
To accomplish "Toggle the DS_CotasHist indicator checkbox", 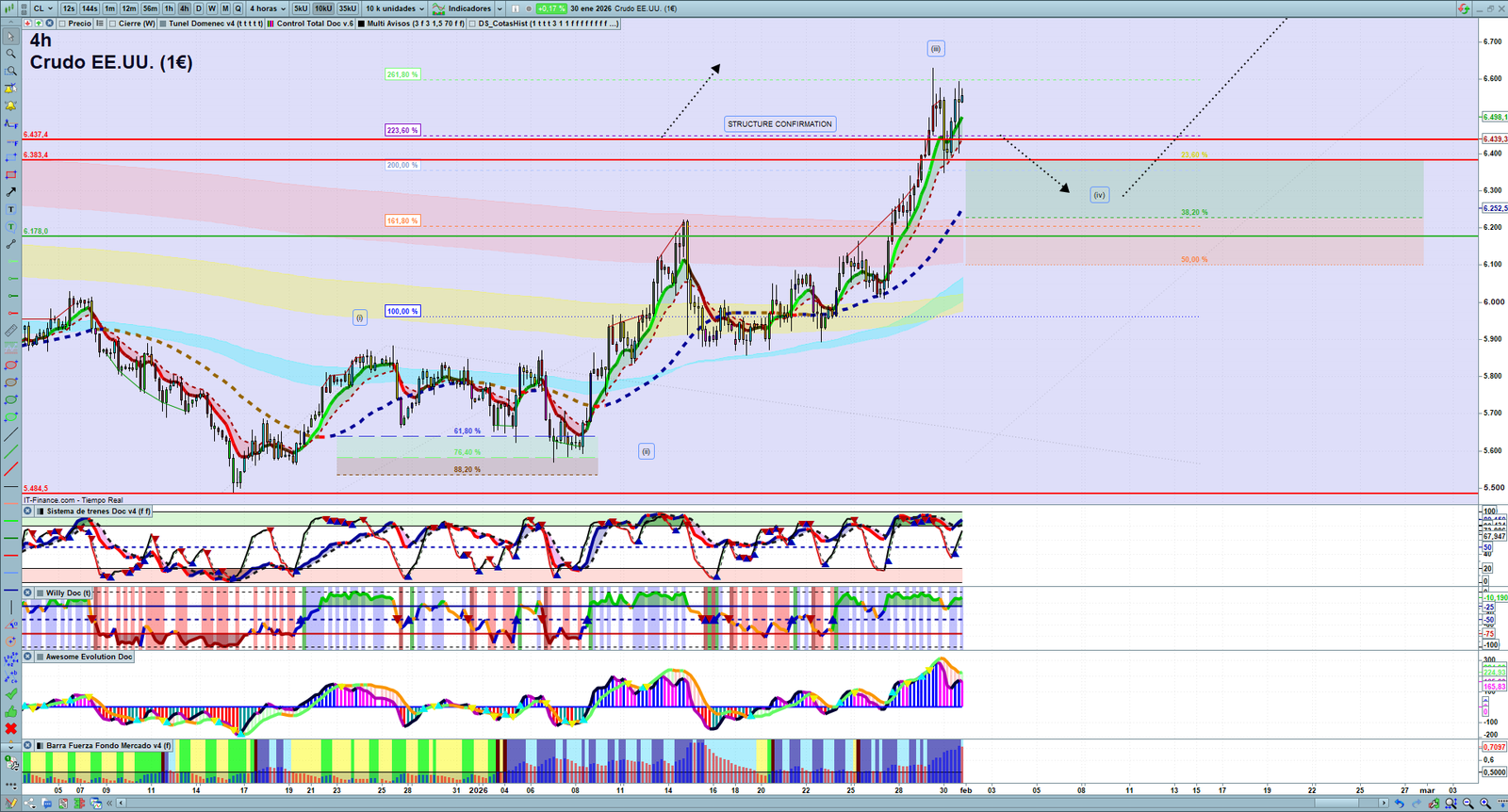I will coord(472,24).
